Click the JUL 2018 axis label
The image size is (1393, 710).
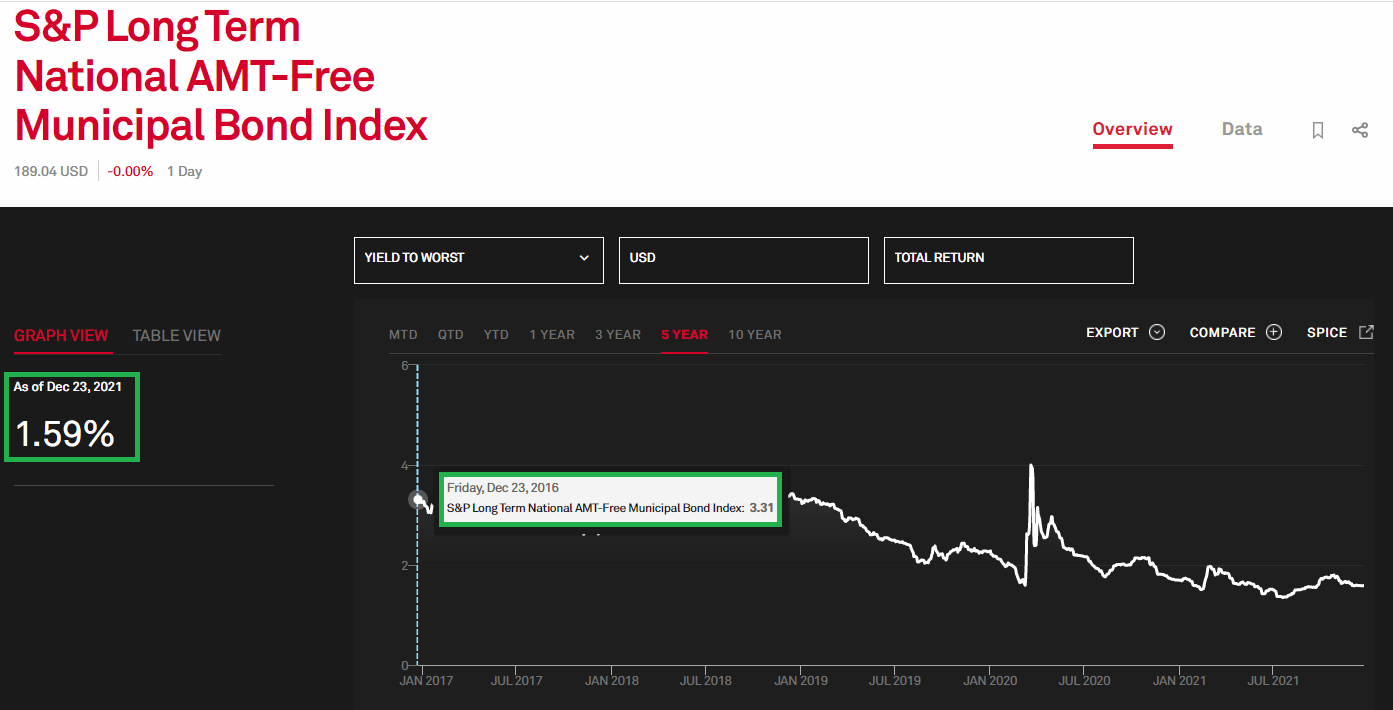pyautogui.click(x=705, y=680)
